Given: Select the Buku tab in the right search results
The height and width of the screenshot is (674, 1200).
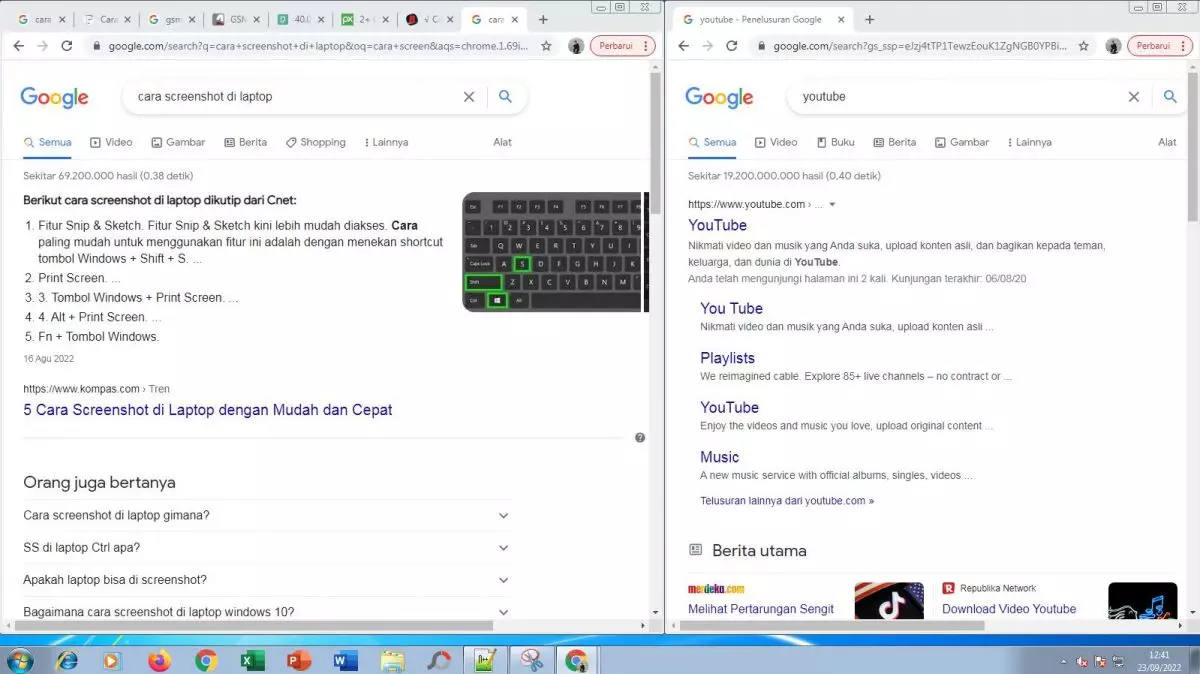Looking at the screenshot, I should (x=835, y=142).
